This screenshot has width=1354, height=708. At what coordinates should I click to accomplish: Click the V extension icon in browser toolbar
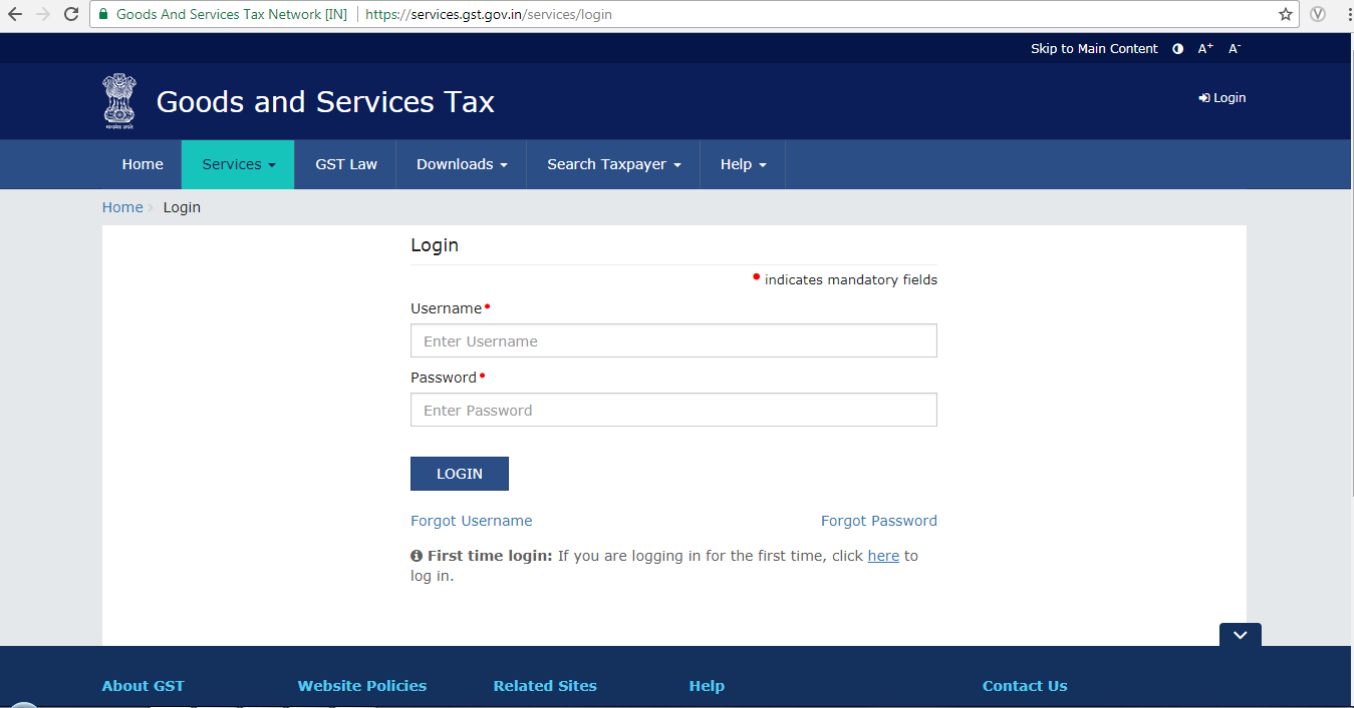pyautogui.click(x=1318, y=14)
